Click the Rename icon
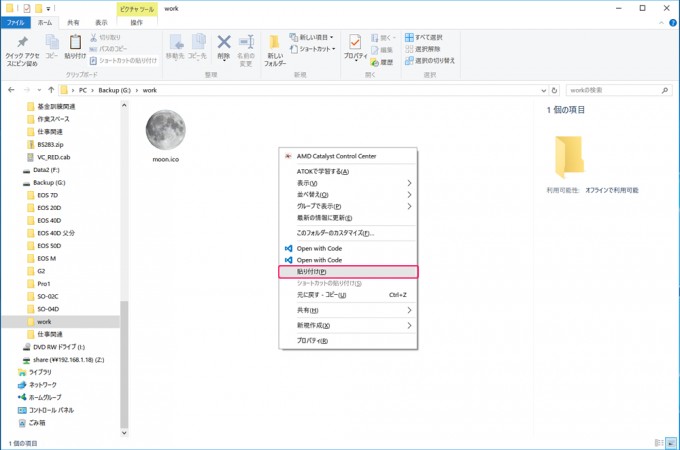Image resolution: width=680 pixels, height=450 pixels. pos(246,42)
